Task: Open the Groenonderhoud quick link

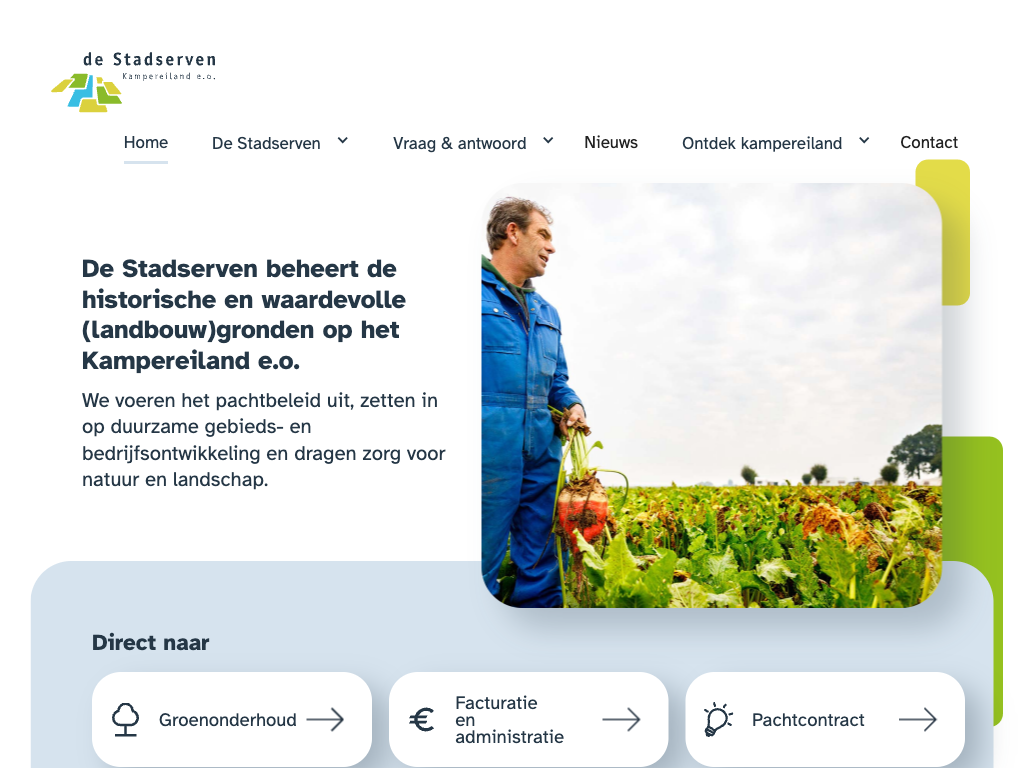Action: coord(232,720)
